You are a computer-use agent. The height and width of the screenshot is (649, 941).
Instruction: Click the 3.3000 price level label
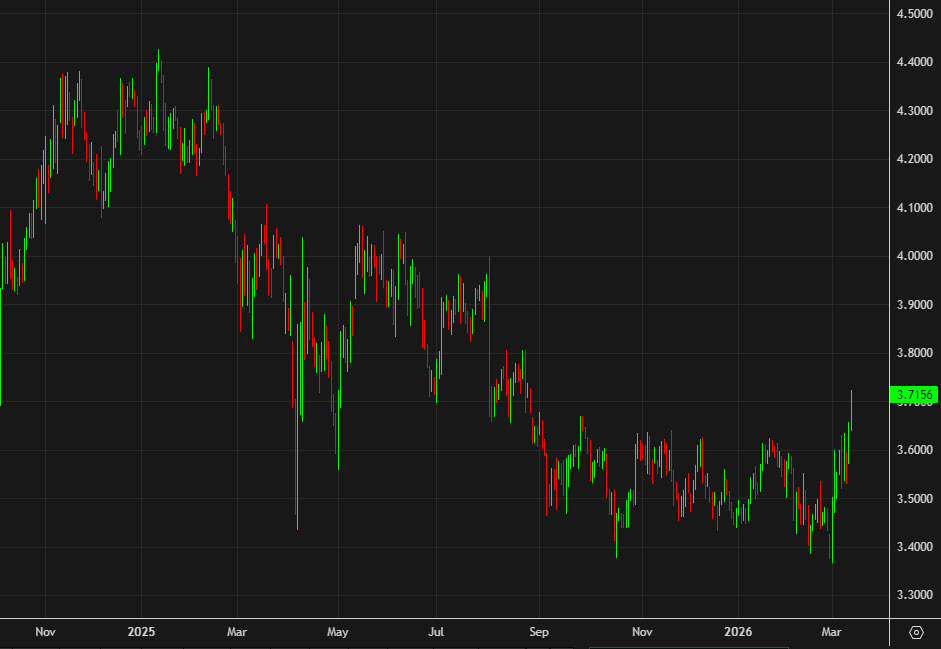coord(913,592)
